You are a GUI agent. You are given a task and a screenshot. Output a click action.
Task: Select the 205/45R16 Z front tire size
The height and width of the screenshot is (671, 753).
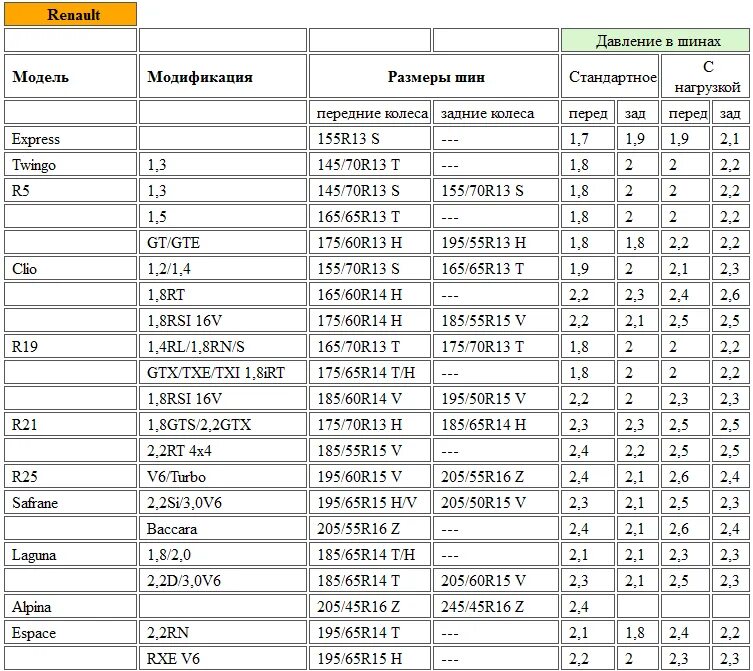tap(369, 606)
